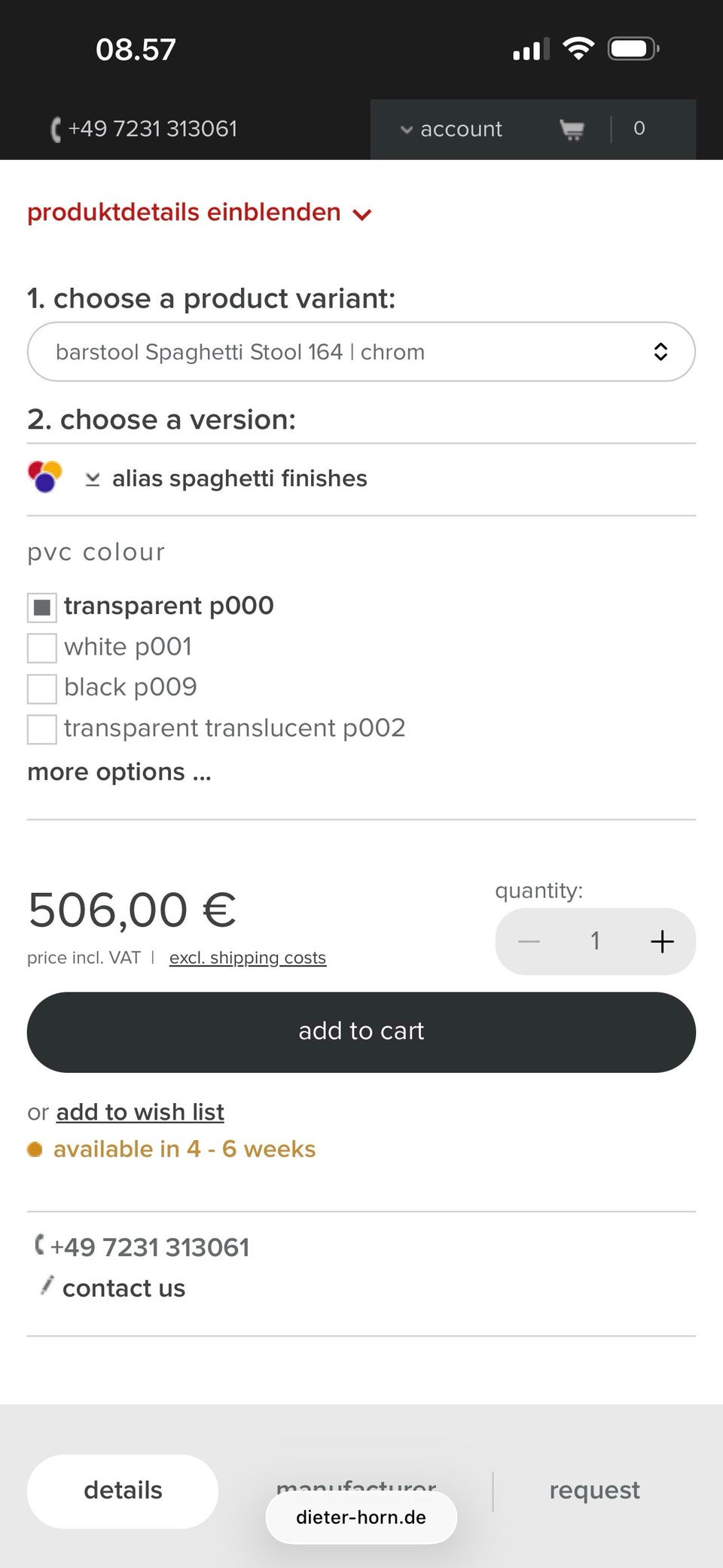Uncheck the transparent p000 checkbox
Screen dimensions: 723x1568
coord(42,607)
